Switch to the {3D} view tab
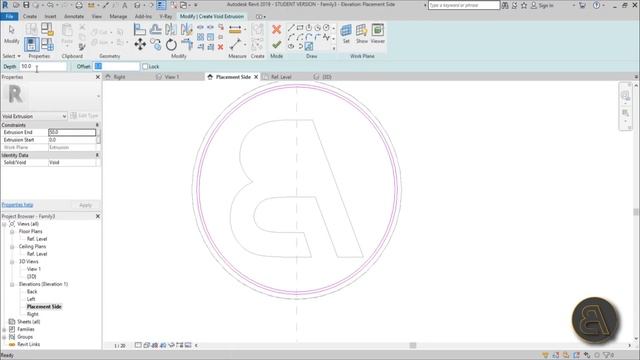This screenshot has width=640, height=360. 327,77
